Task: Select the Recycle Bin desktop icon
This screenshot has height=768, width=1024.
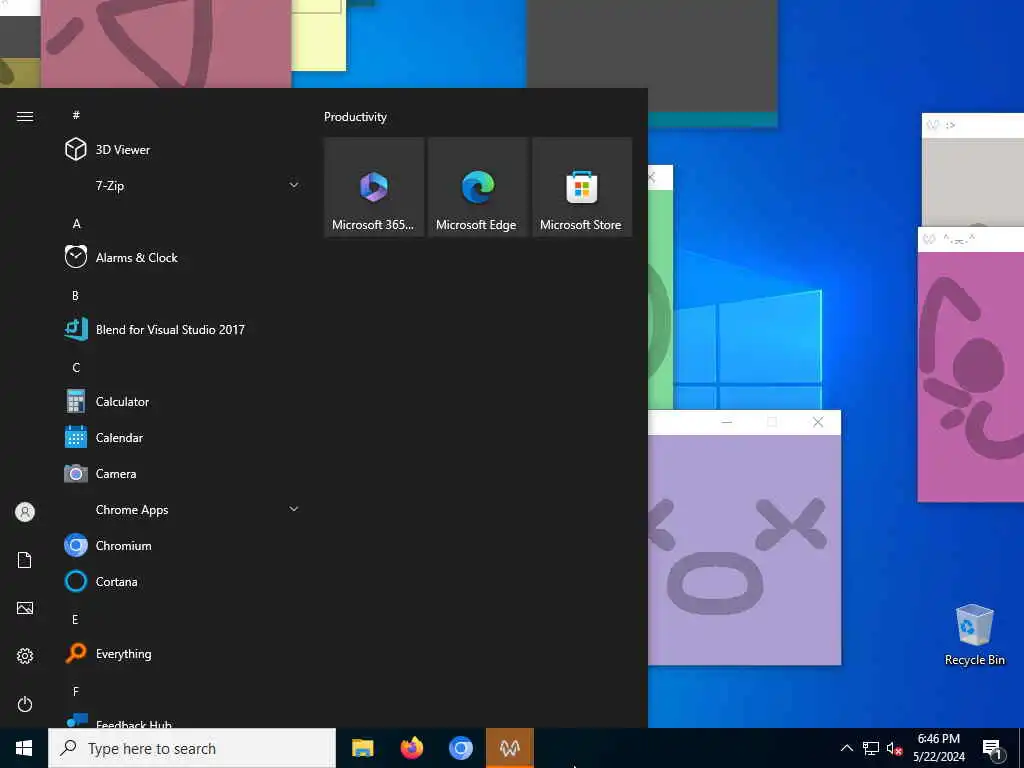Action: tap(974, 635)
